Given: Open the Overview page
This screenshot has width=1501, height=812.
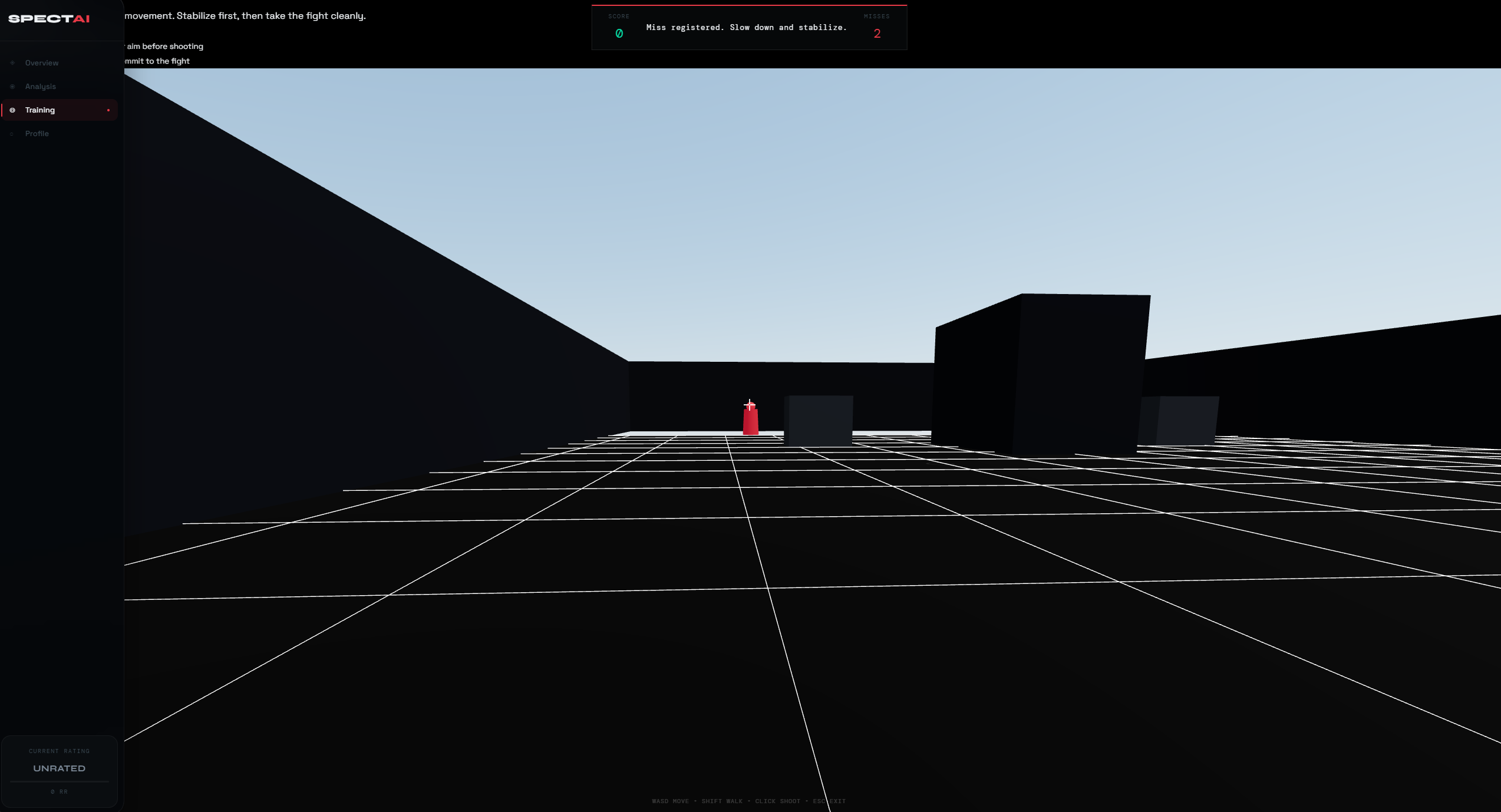Looking at the screenshot, I should [x=42, y=63].
